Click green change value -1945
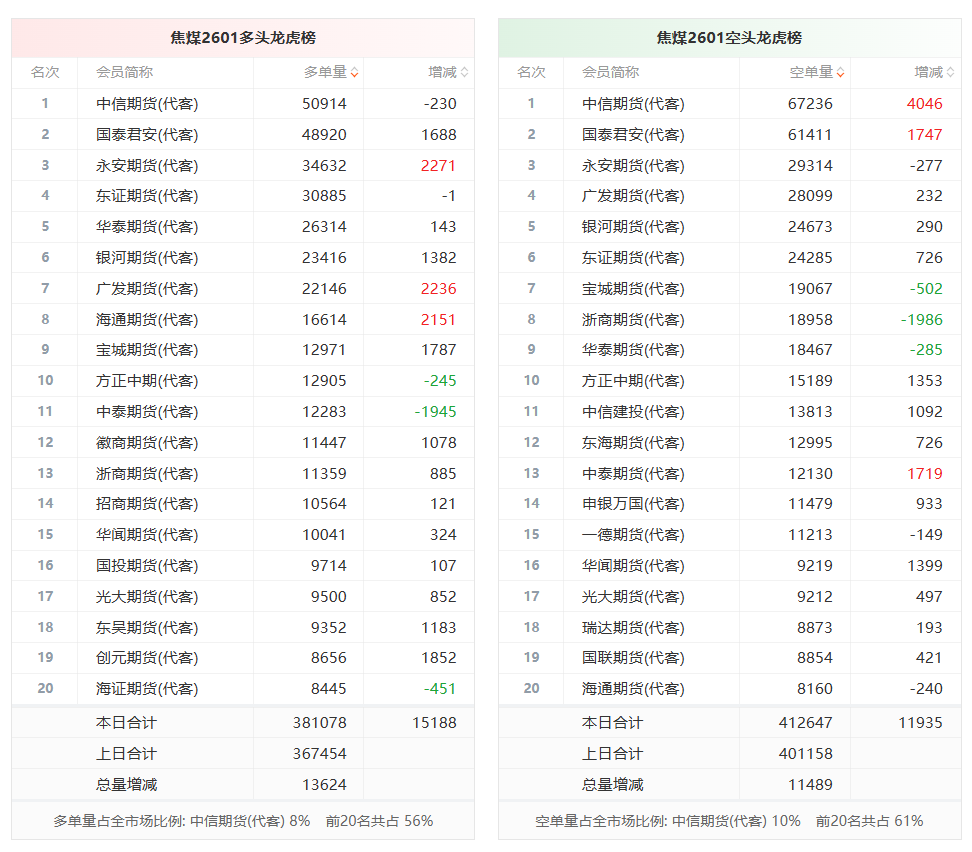 (x=435, y=412)
